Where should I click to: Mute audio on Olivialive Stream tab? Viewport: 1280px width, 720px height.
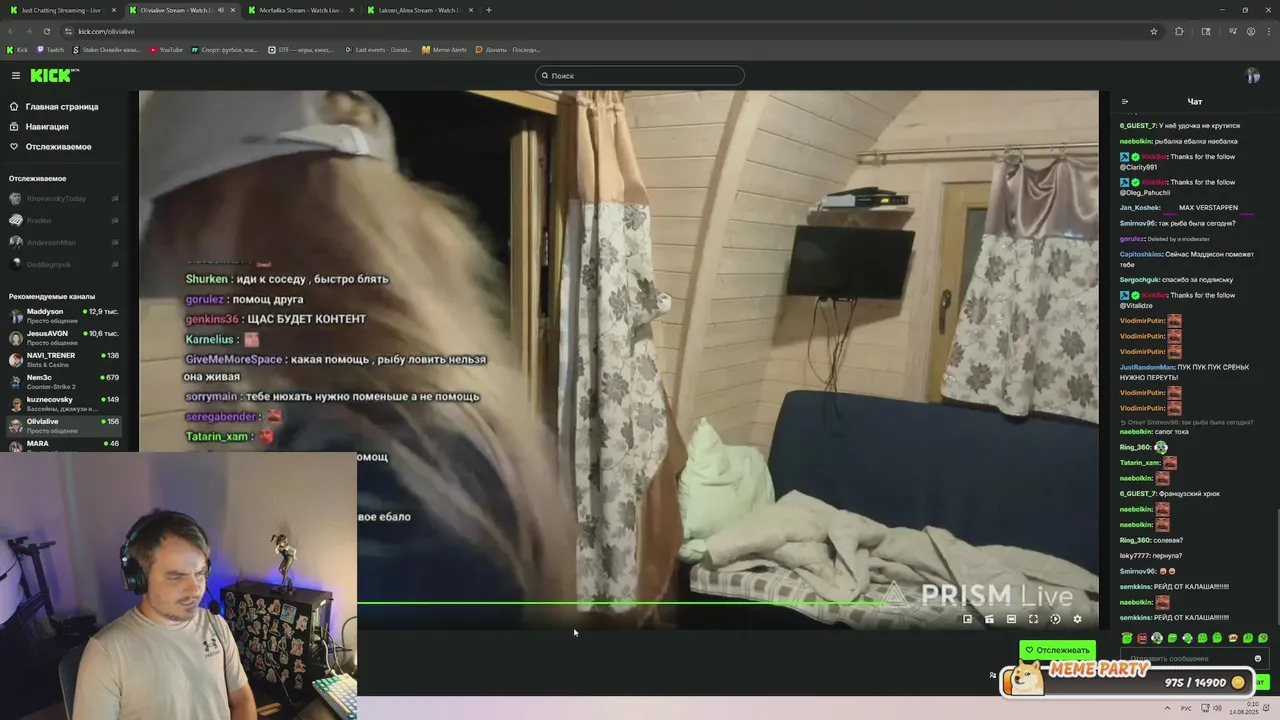tap(220, 10)
